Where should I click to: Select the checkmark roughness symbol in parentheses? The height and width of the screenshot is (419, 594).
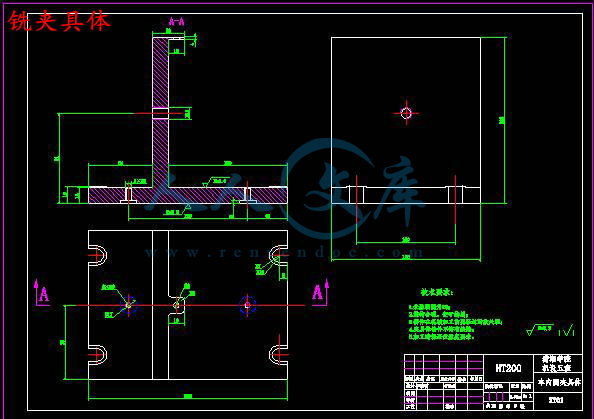(567, 331)
